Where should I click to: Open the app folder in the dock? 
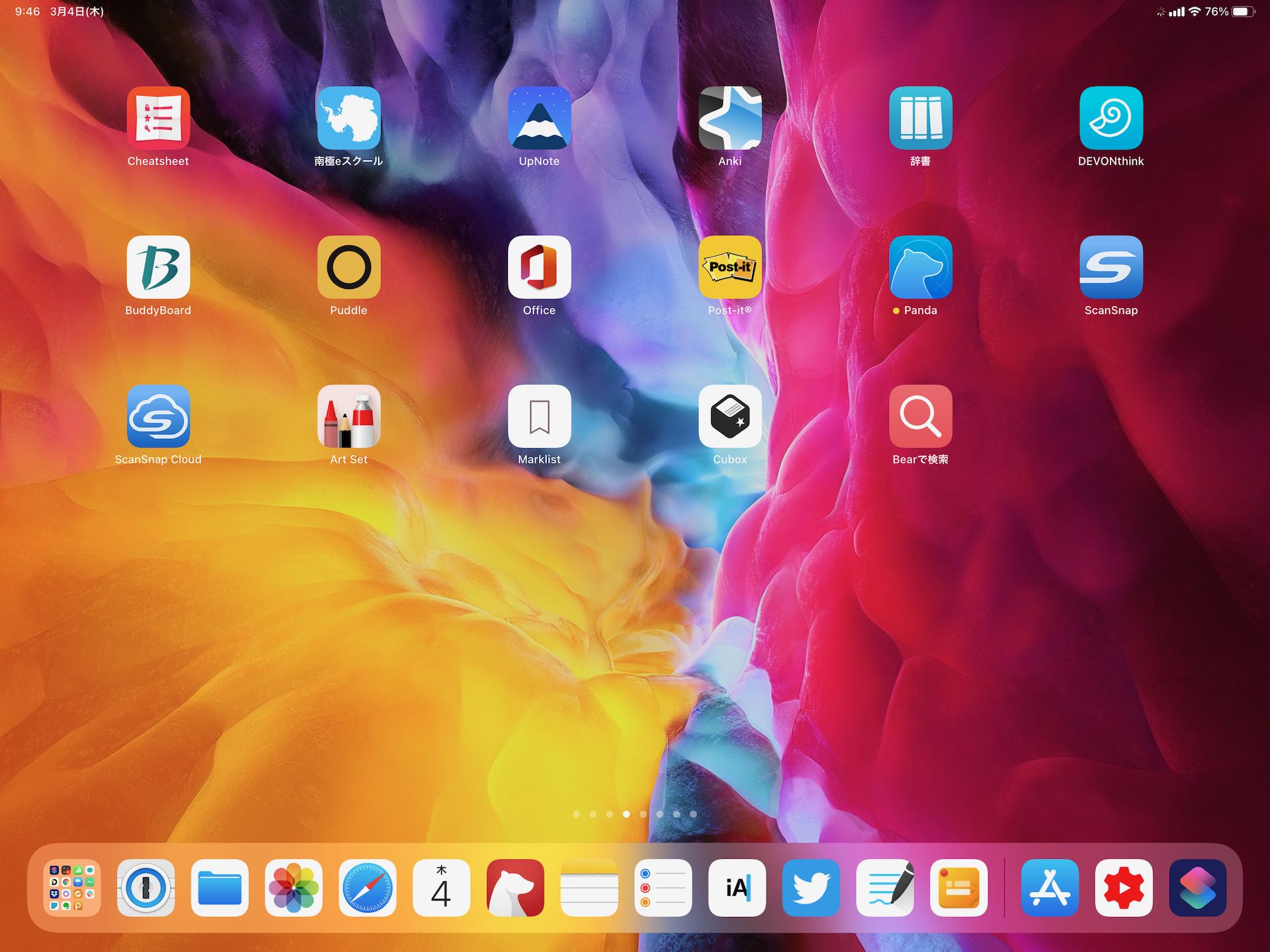(72, 888)
